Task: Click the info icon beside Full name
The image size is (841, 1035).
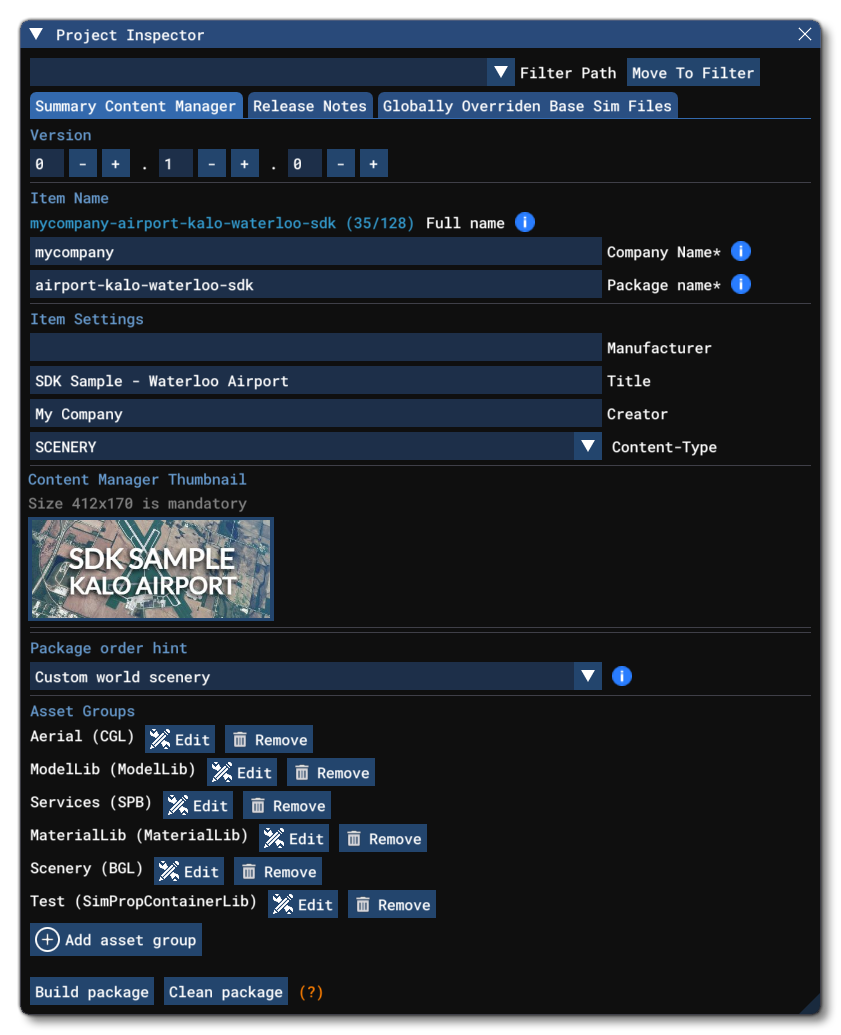Action: pos(524,222)
